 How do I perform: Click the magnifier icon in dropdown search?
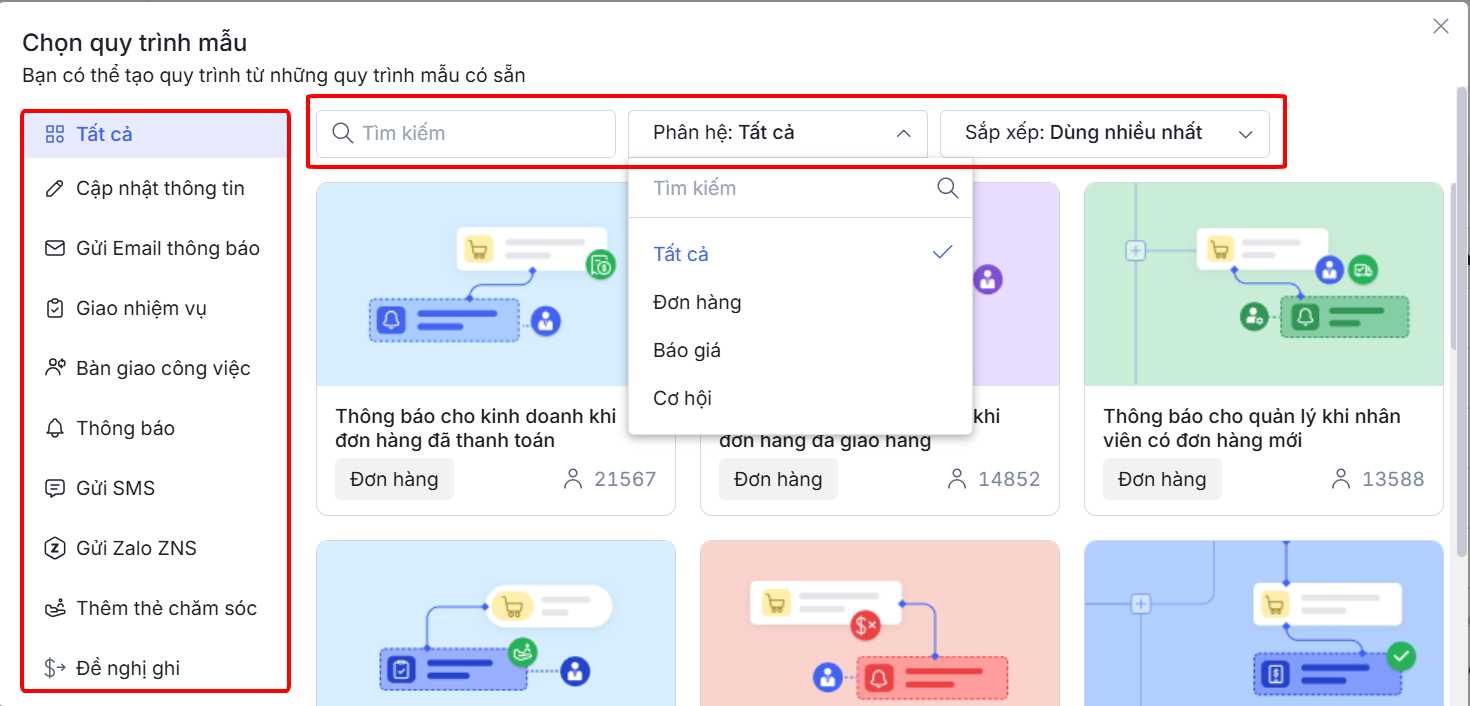[x=947, y=189]
